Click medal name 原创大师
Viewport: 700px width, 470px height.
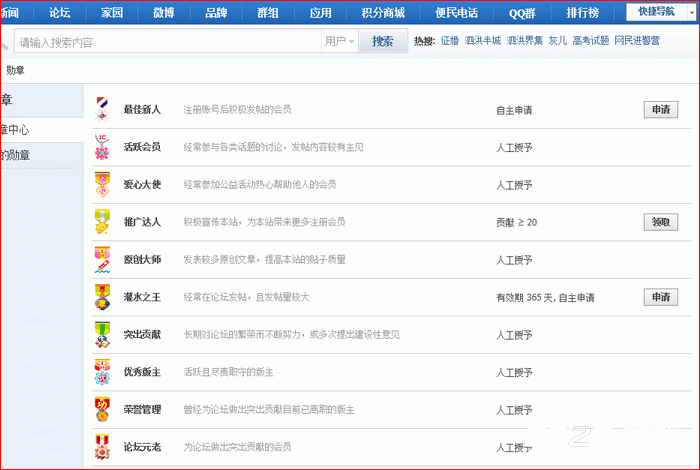tap(142, 260)
